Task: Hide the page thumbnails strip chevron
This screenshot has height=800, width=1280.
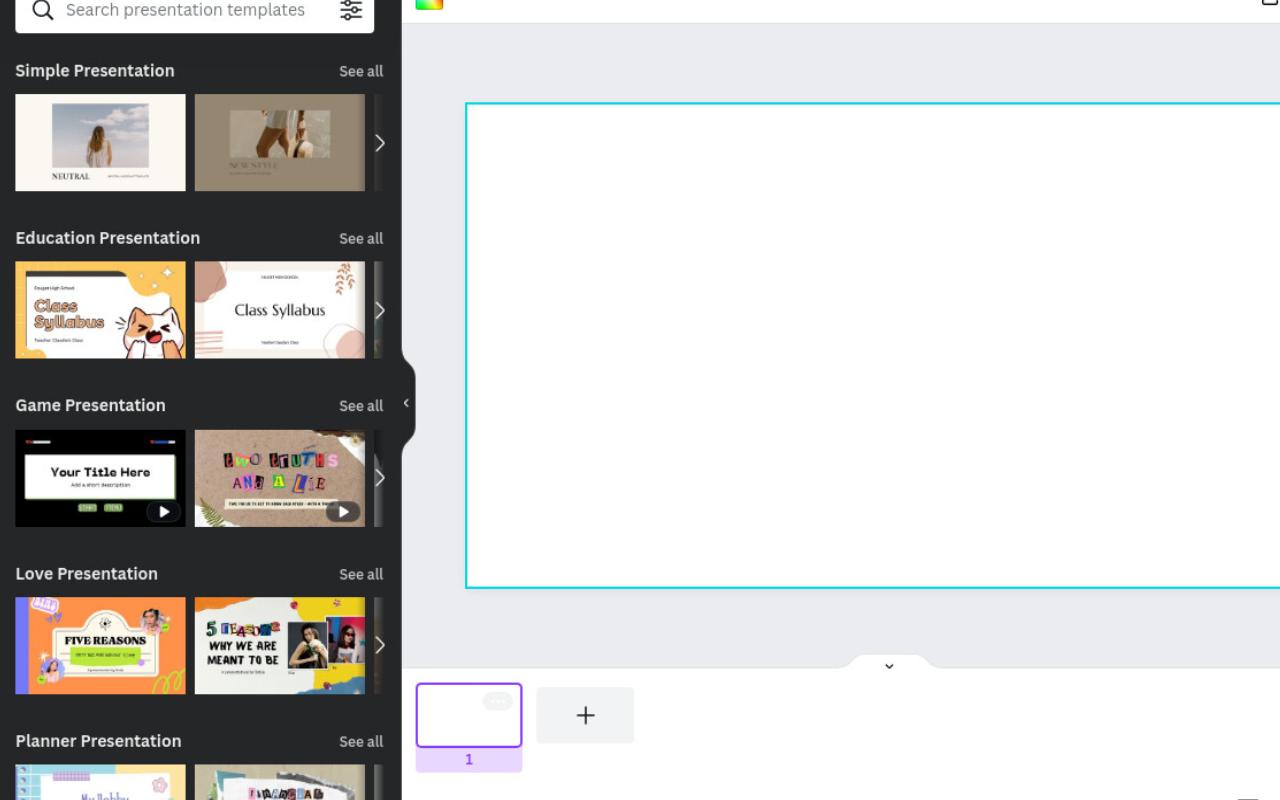Action: 889,666
